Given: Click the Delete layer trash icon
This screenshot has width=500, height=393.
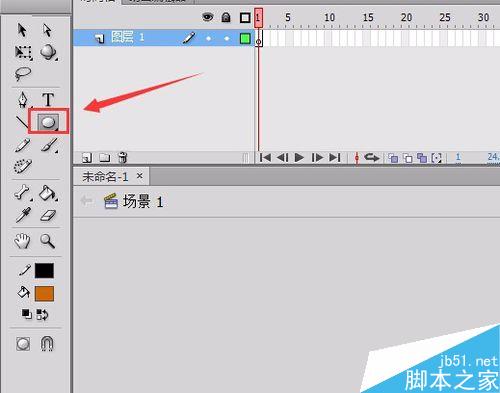Looking at the screenshot, I should (x=122, y=157).
